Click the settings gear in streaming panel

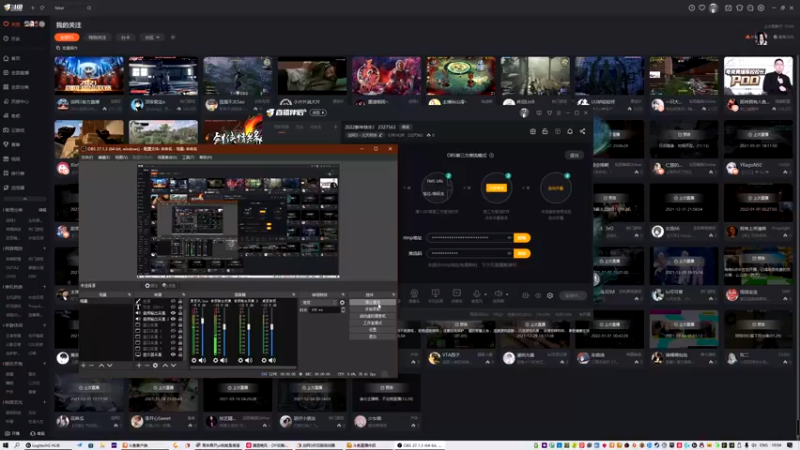coord(550,296)
